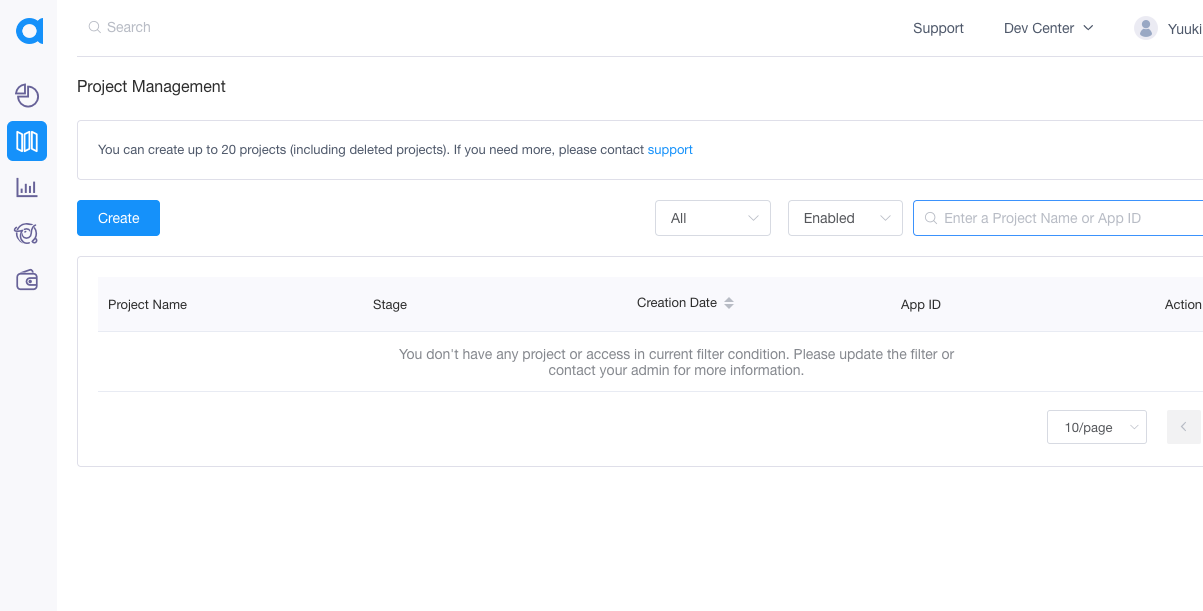Open the radar analytics sidebar icon

pyautogui.click(x=27, y=234)
